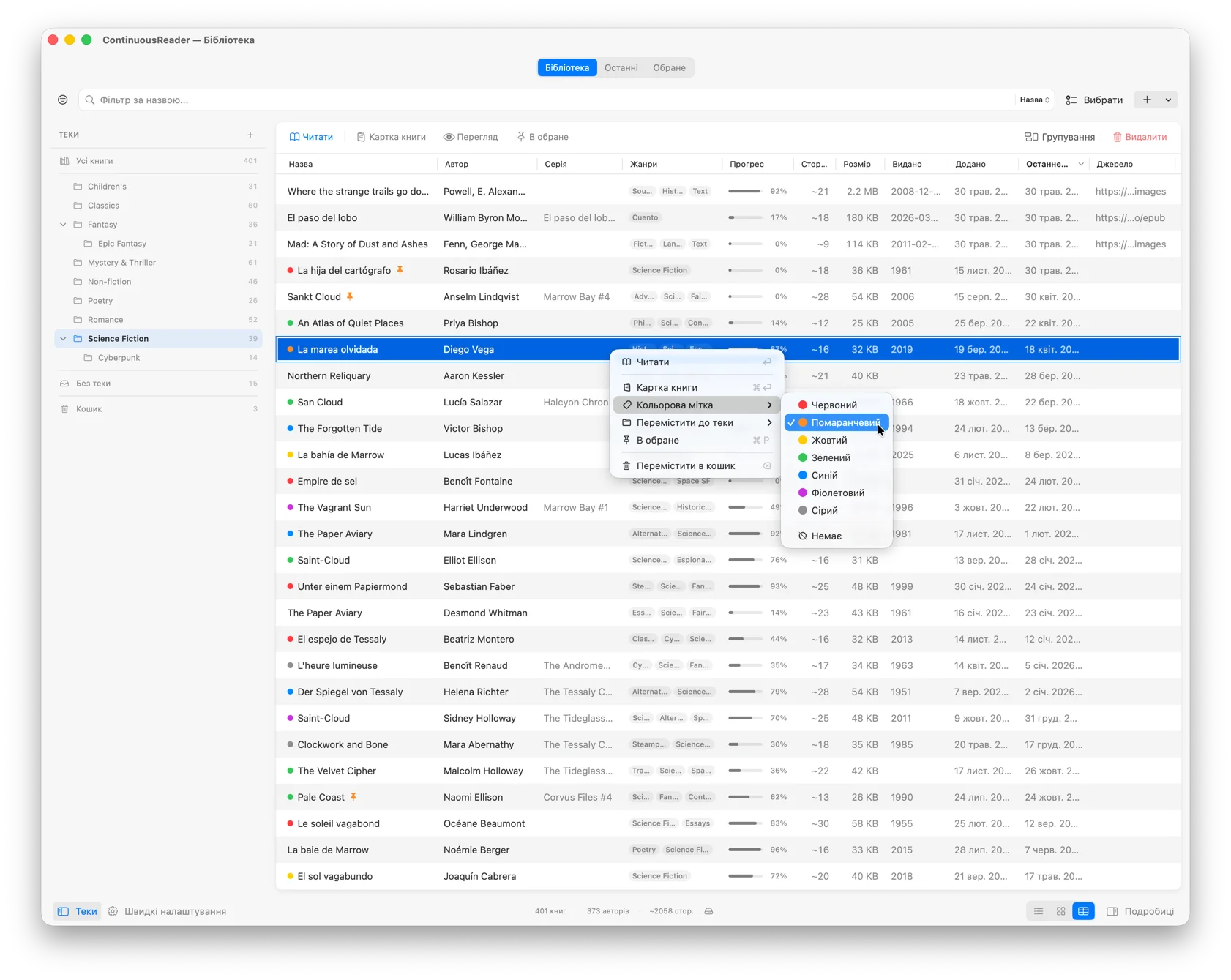Click the red Видалити button
This screenshot has height=980, width=1231.
[1140, 137]
